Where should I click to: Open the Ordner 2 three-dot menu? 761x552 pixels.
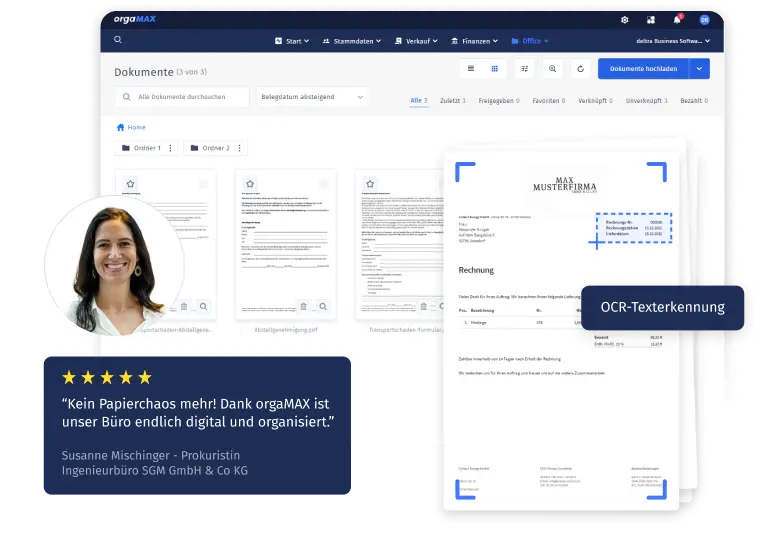tap(239, 148)
